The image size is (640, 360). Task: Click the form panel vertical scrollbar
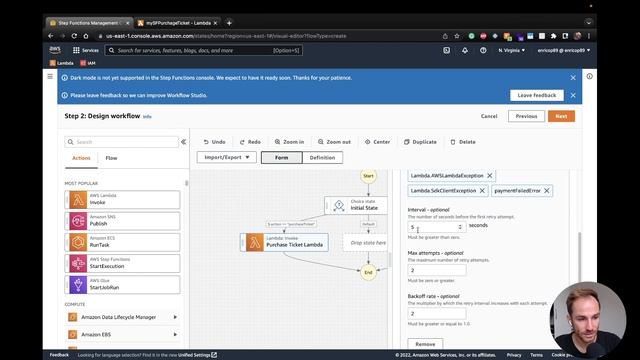[579, 257]
